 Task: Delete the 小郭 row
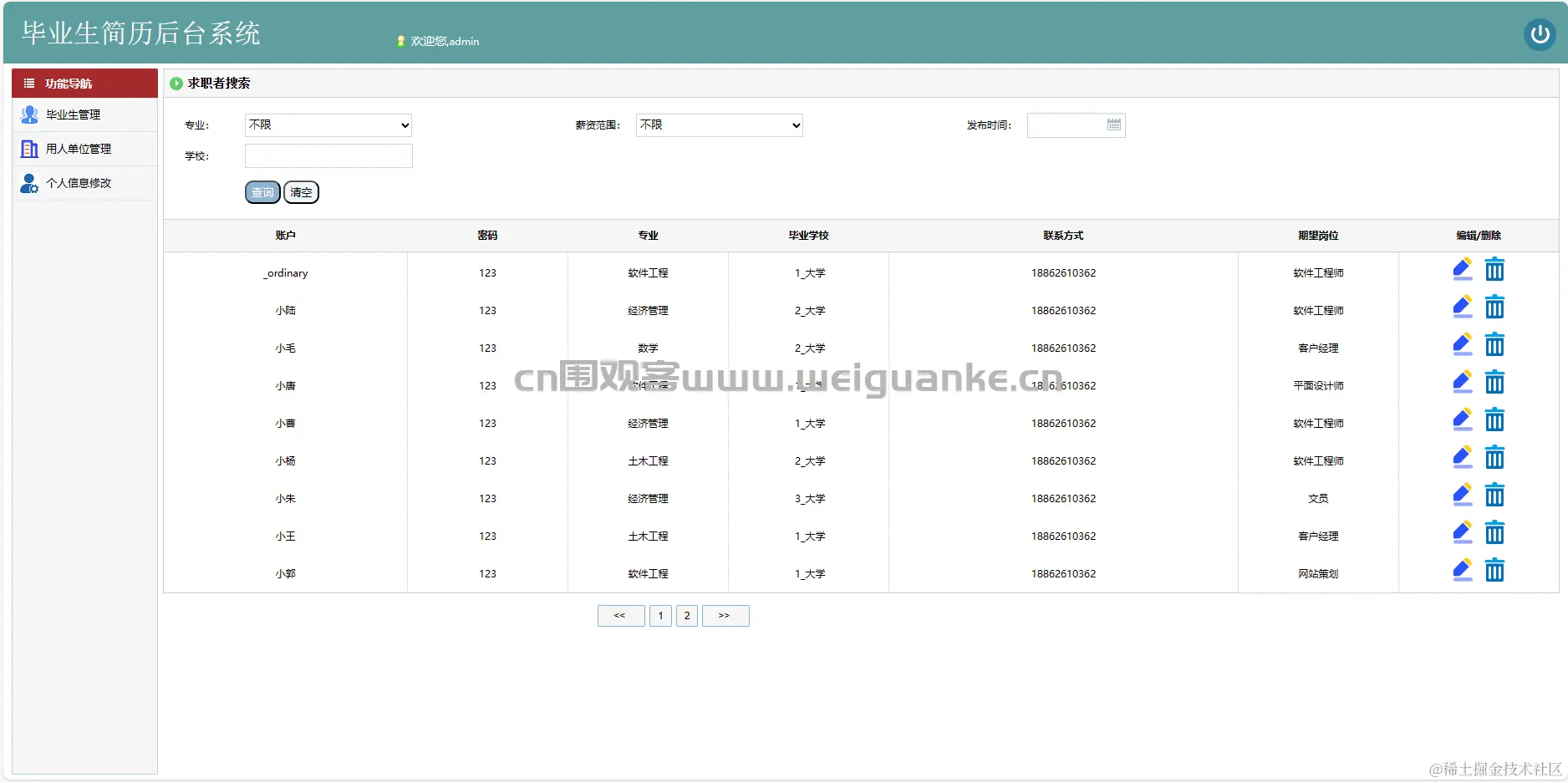pyautogui.click(x=1494, y=571)
